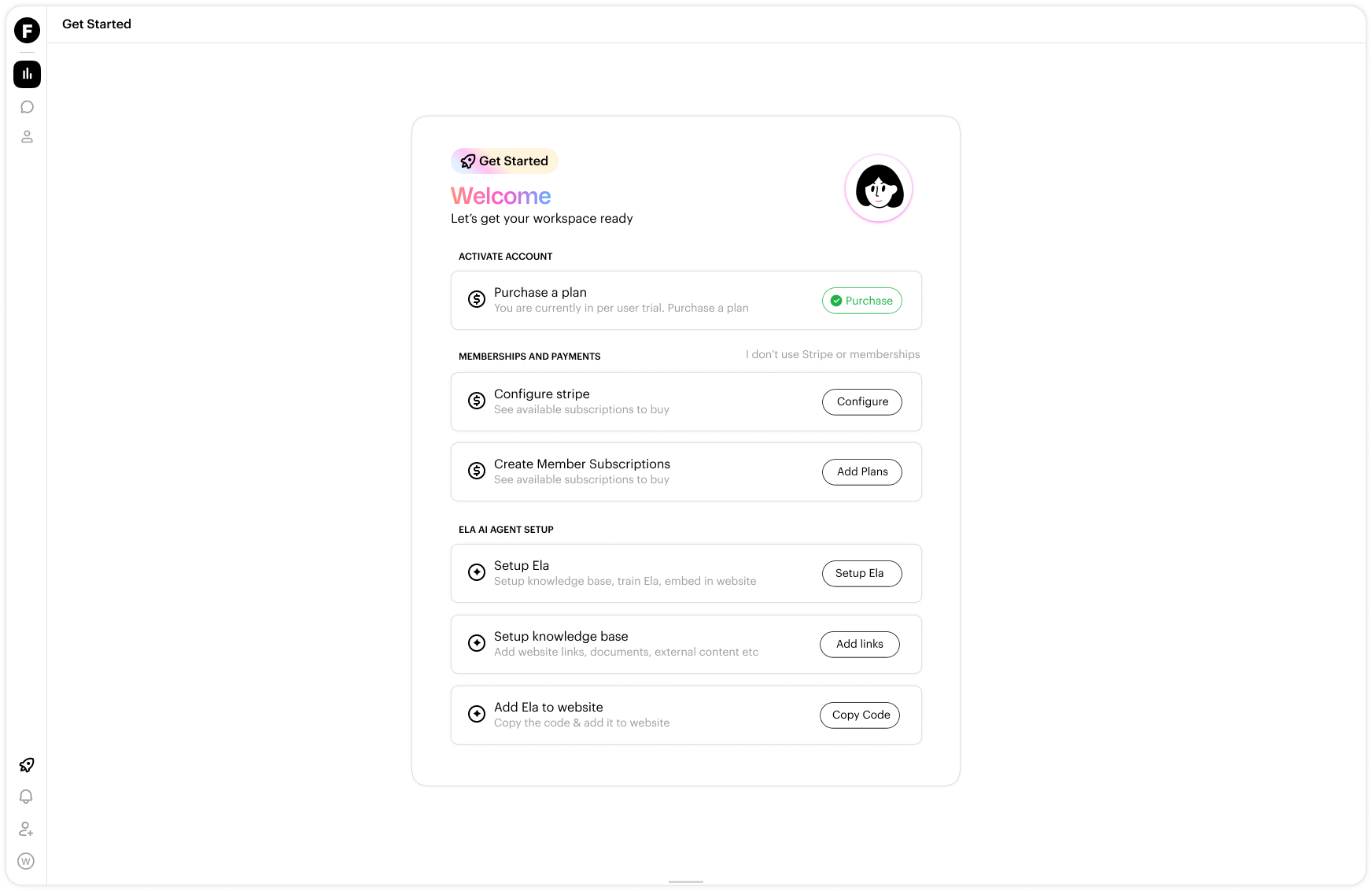
Task: Click the profile avatar image
Action: (879, 189)
